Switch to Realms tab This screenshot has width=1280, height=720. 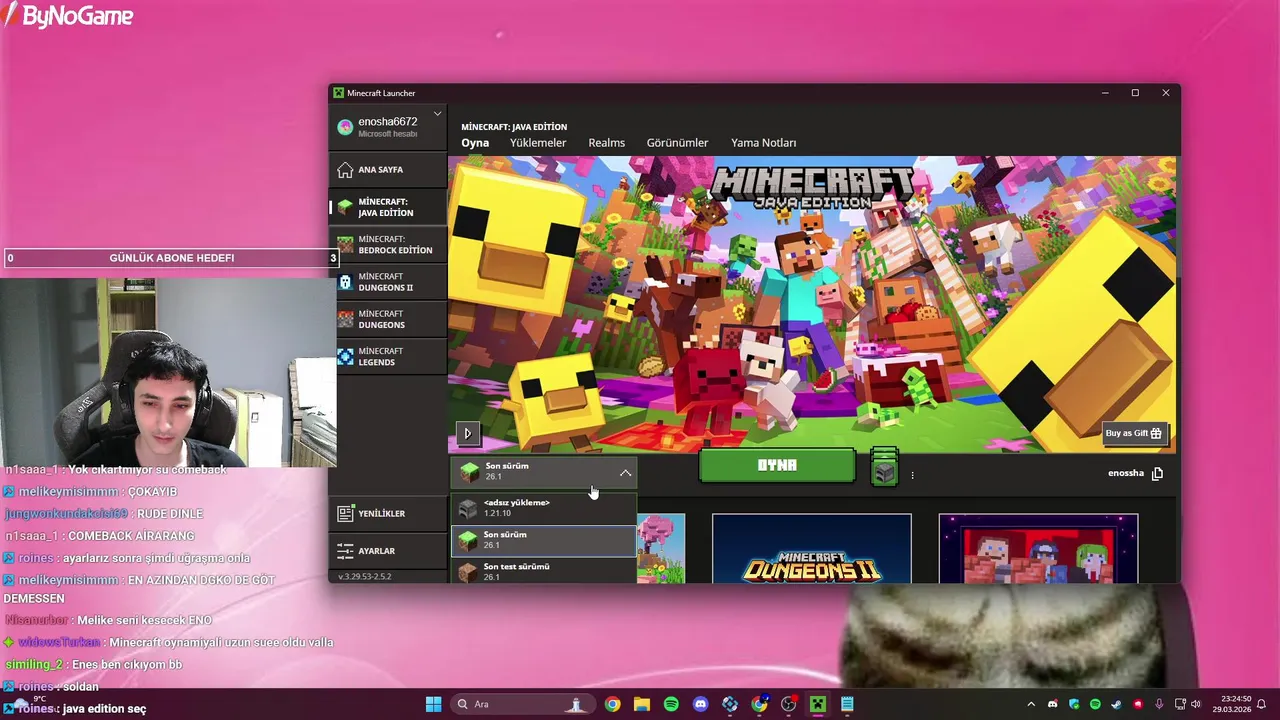(606, 143)
